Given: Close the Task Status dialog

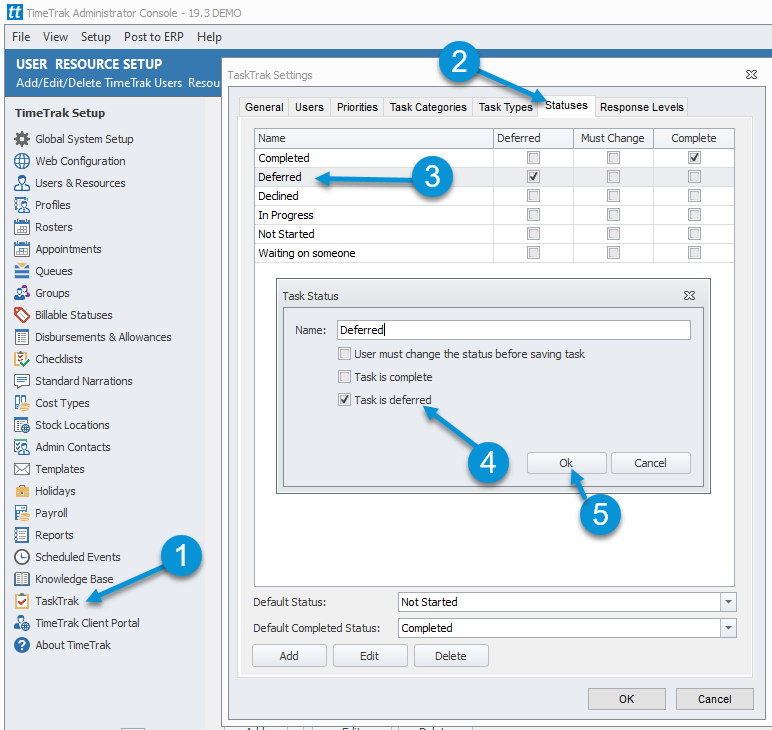Looking at the screenshot, I should 689,295.
